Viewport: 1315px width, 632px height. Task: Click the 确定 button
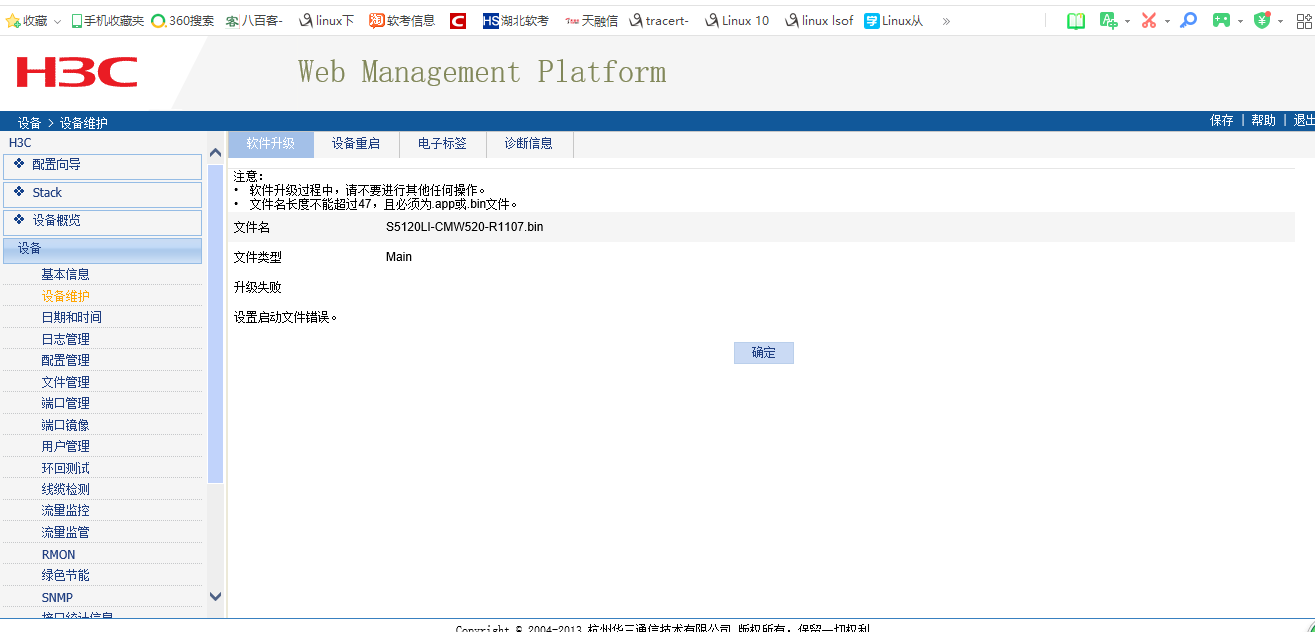[764, 353]
